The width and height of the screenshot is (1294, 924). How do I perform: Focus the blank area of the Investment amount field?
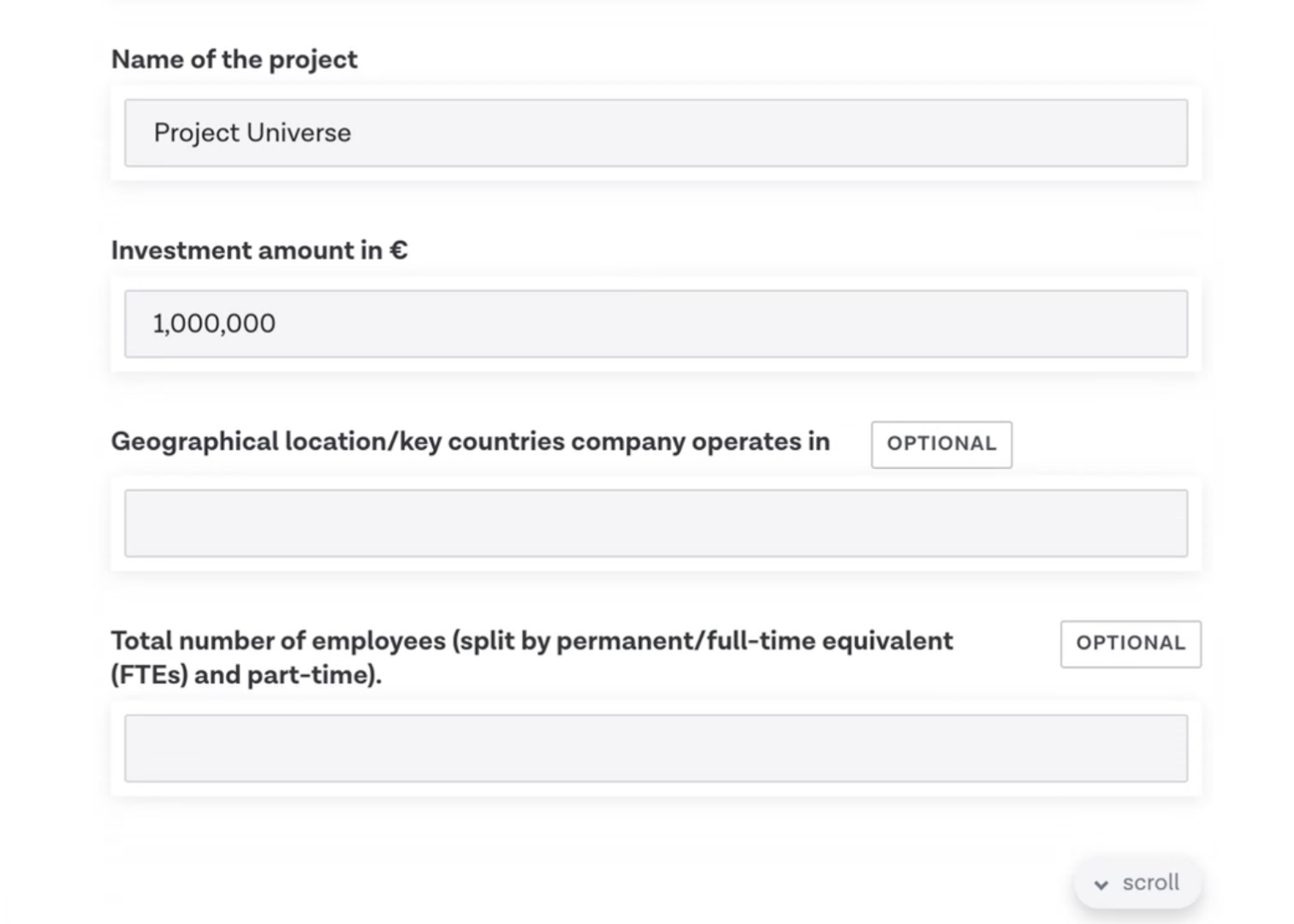click(727, 324)
